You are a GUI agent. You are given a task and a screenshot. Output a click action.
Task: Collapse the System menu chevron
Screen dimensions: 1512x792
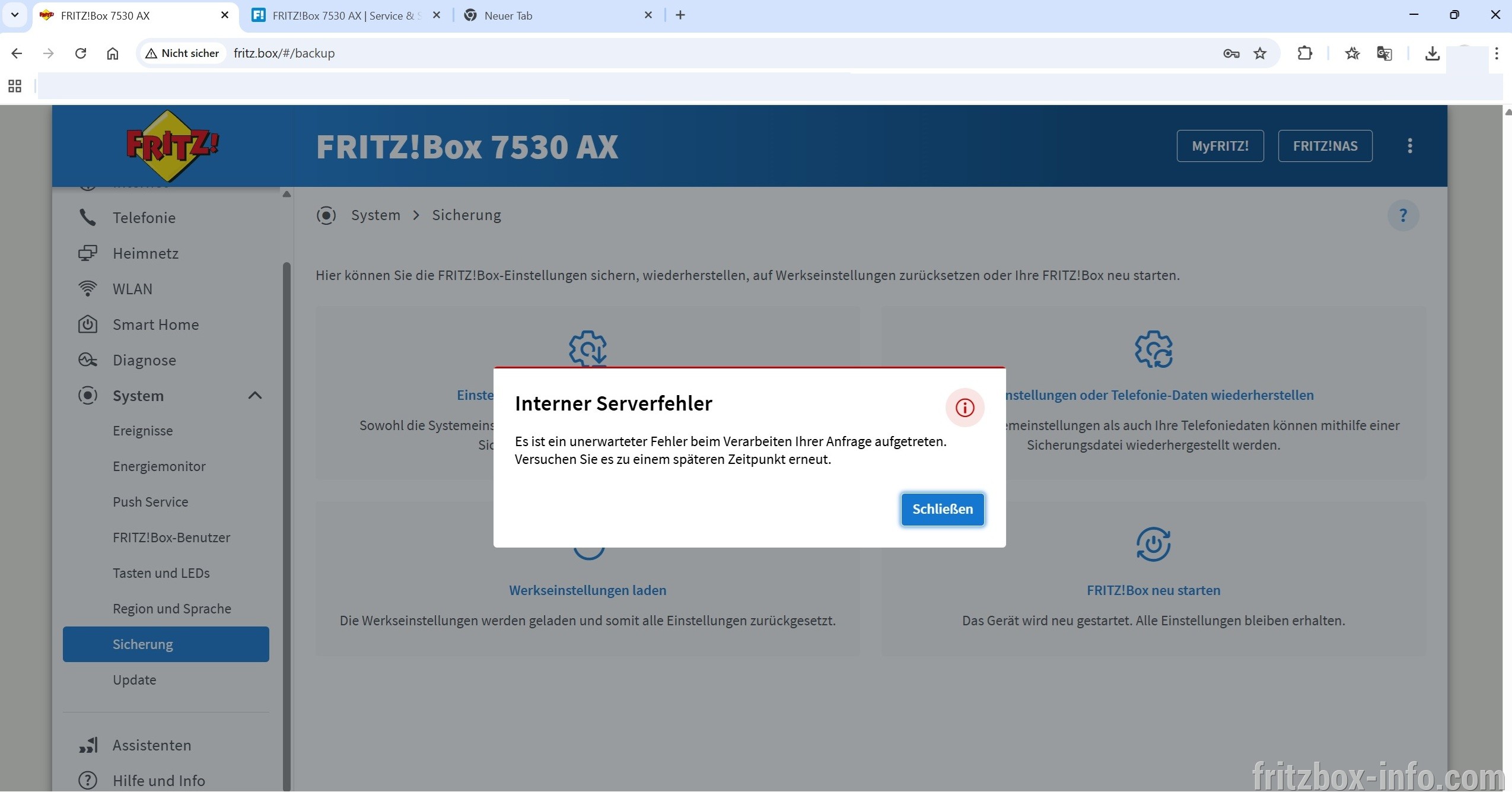coord(255,396)
